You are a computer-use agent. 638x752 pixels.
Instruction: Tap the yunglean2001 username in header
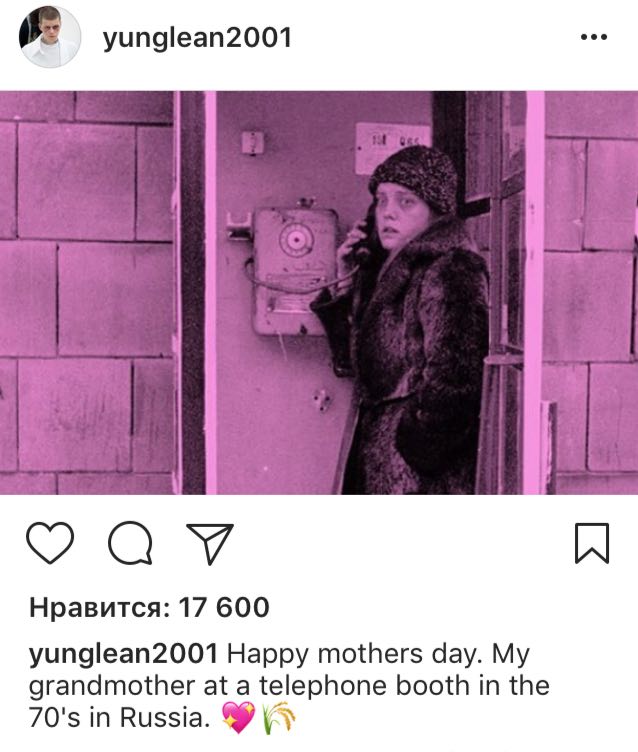[197, 38]
